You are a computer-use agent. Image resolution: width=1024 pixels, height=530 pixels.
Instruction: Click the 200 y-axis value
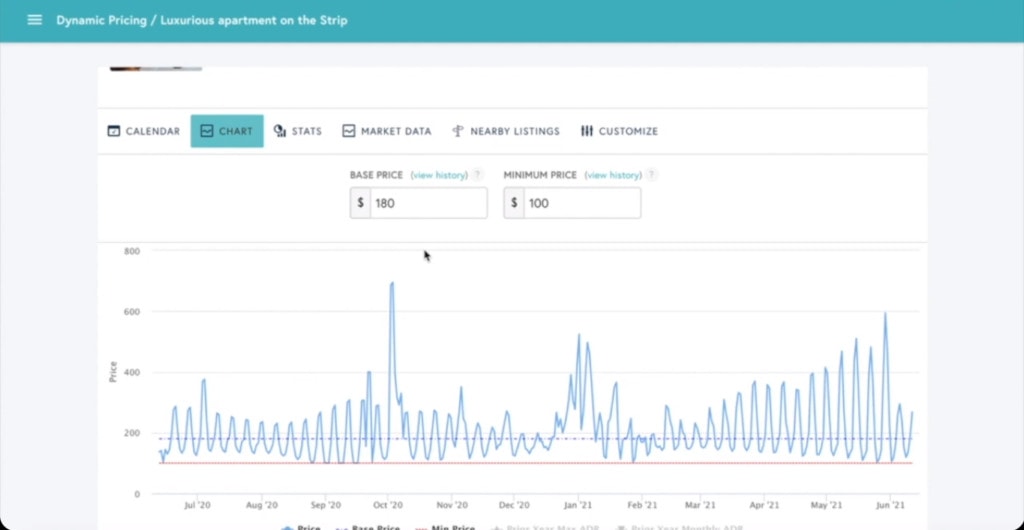[132, 433]
